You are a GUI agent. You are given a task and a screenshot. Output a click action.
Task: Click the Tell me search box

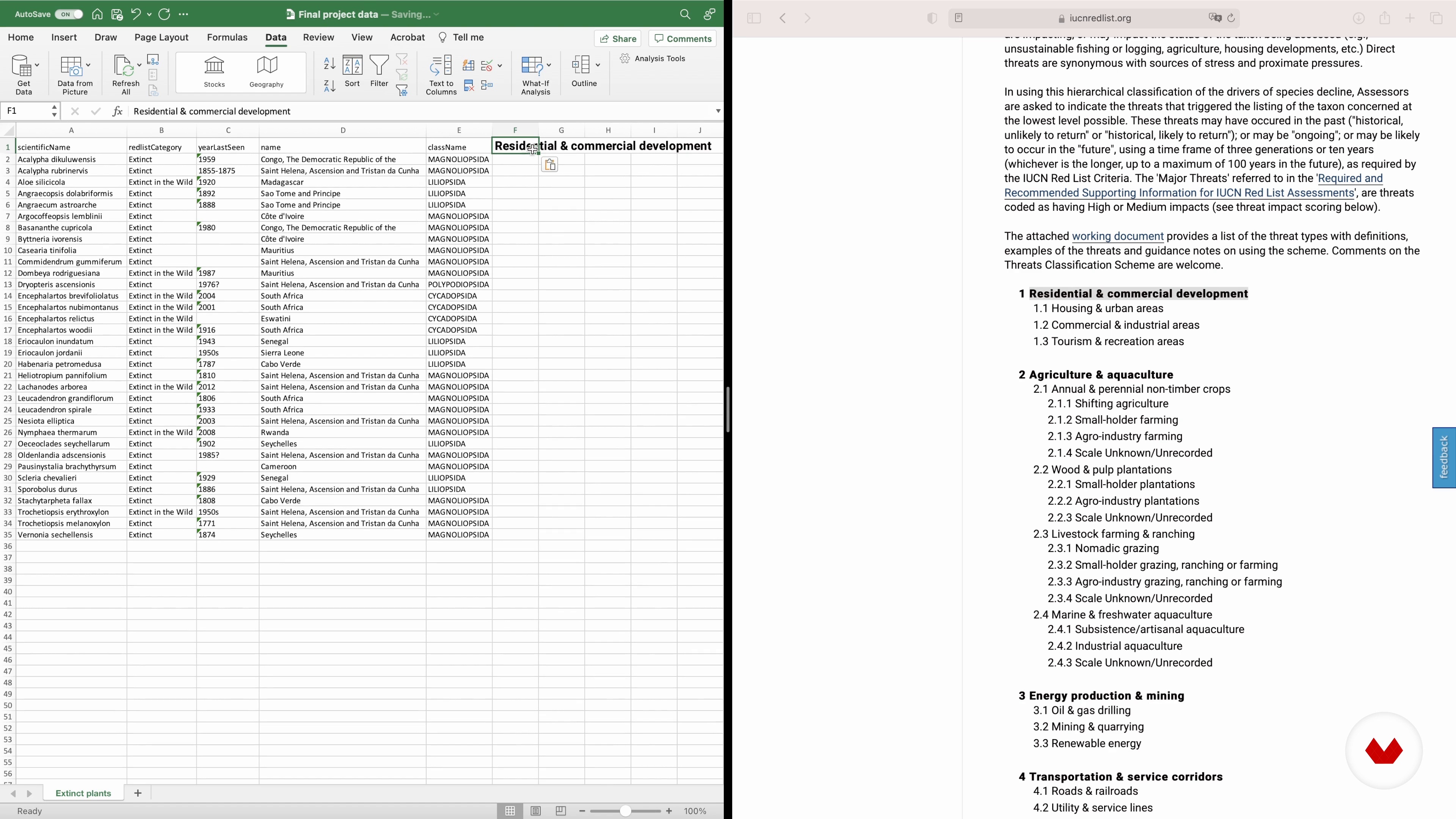click(x=461, y=37)
